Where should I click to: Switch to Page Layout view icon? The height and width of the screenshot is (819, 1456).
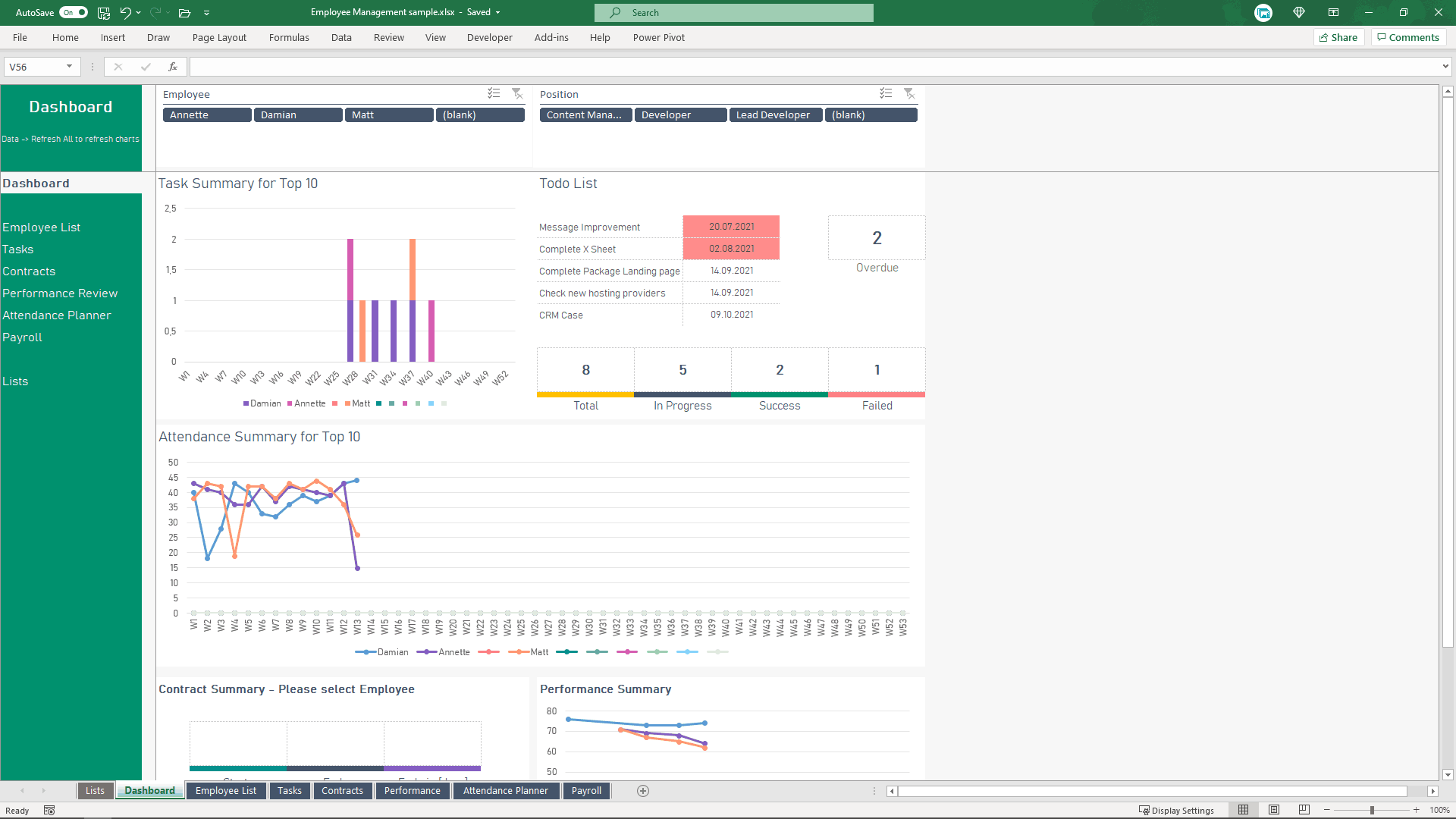click(1274, 810)
